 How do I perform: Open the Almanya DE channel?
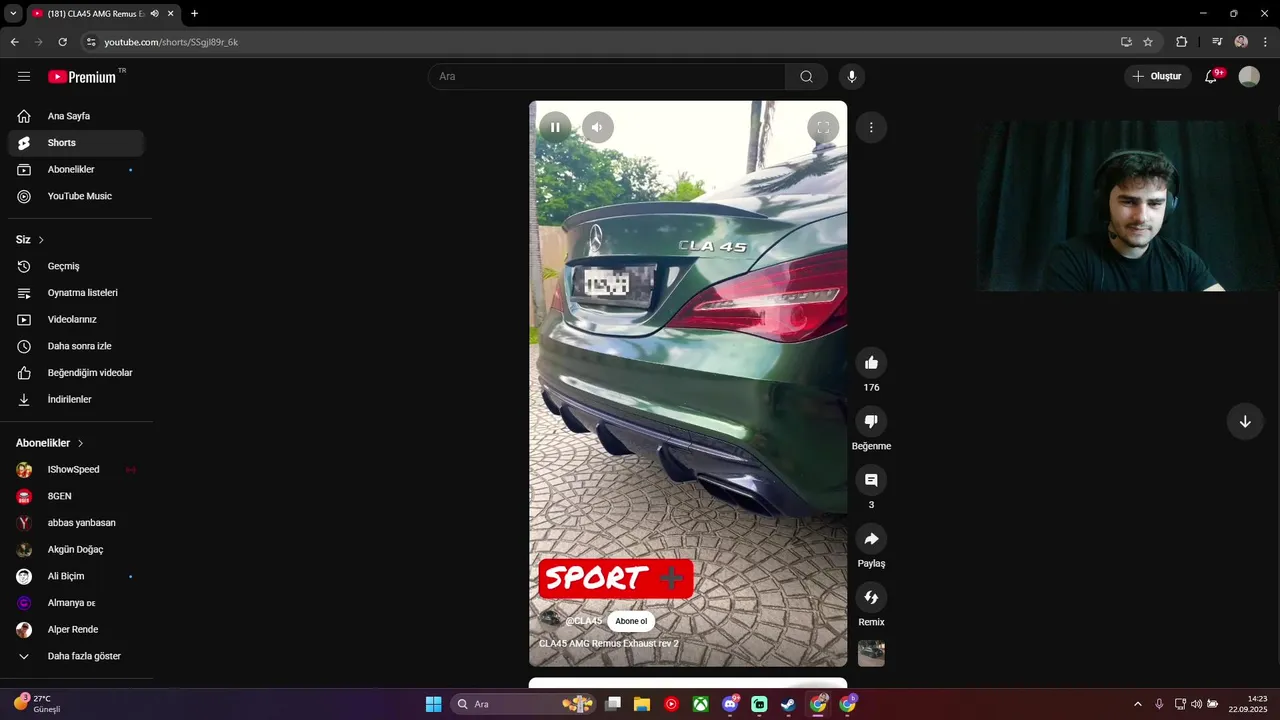coord(76,603)
